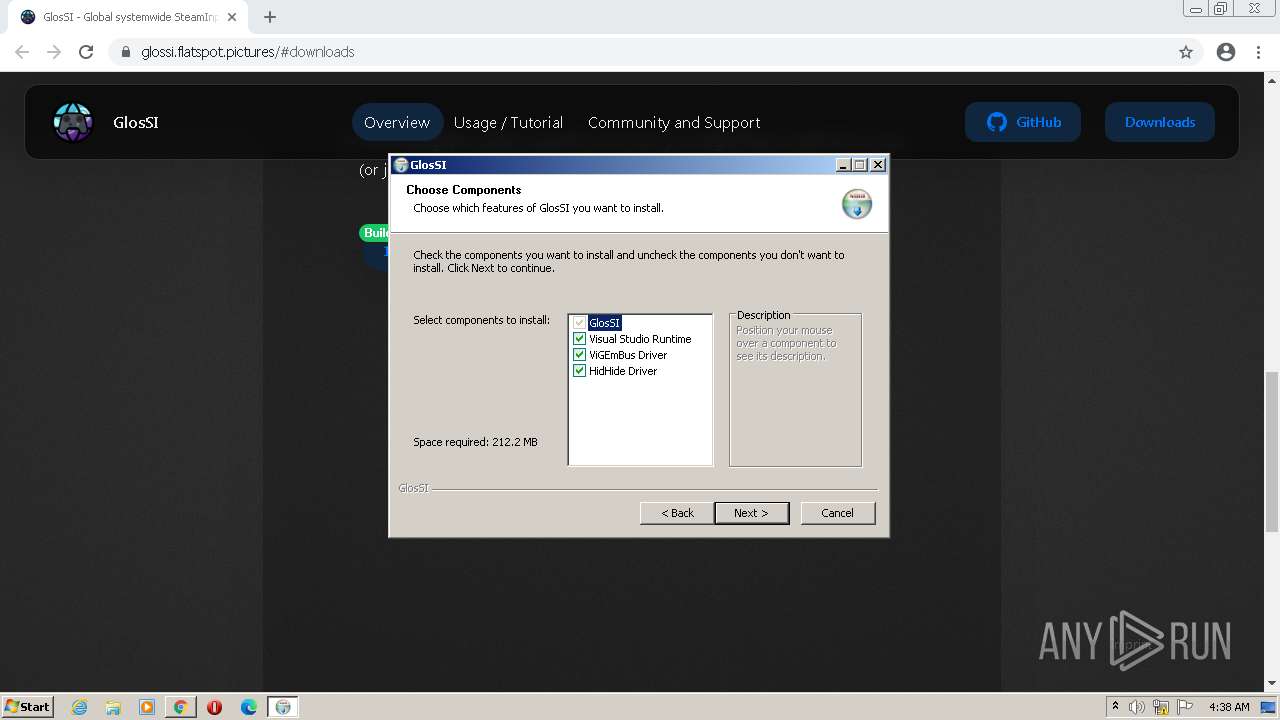Open the Downloads button in page header
1280x720 pixels.
coord(1160,122)
